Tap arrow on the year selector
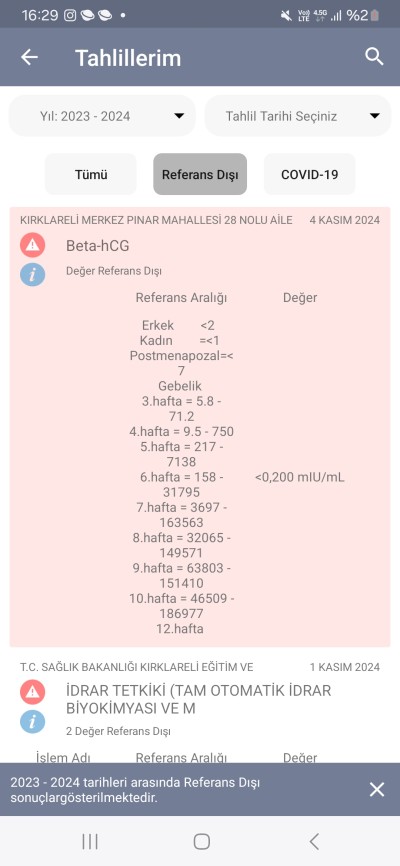400x866 pixels. point(179,116)
